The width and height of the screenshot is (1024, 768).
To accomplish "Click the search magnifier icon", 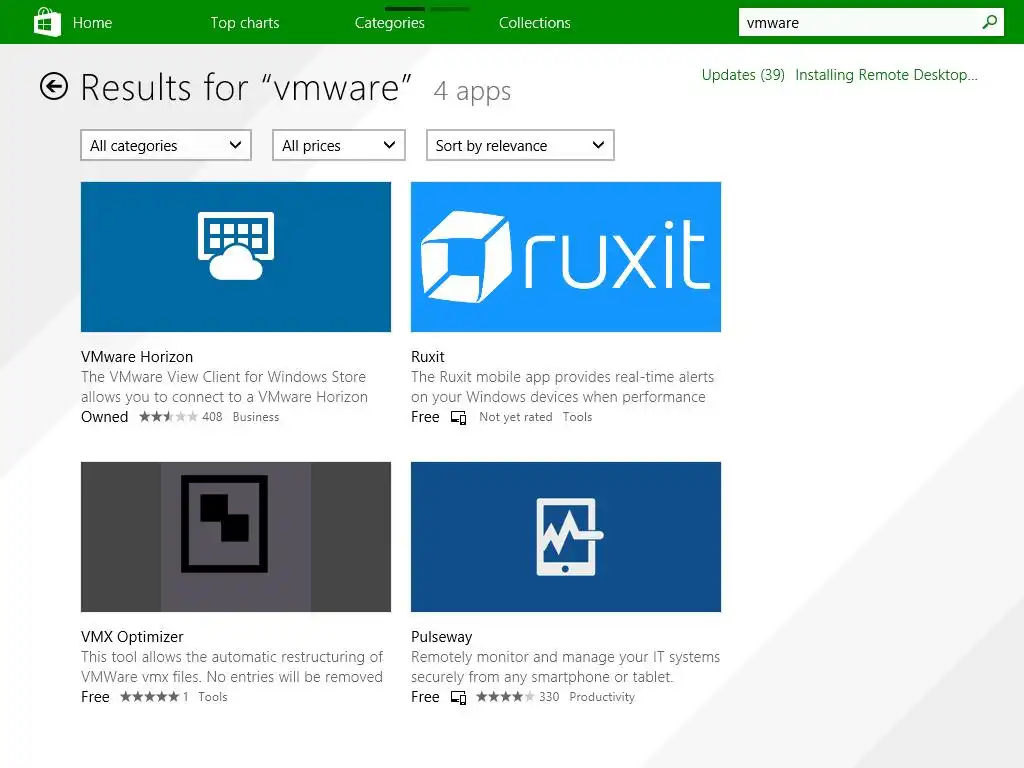I will [989, 22].
